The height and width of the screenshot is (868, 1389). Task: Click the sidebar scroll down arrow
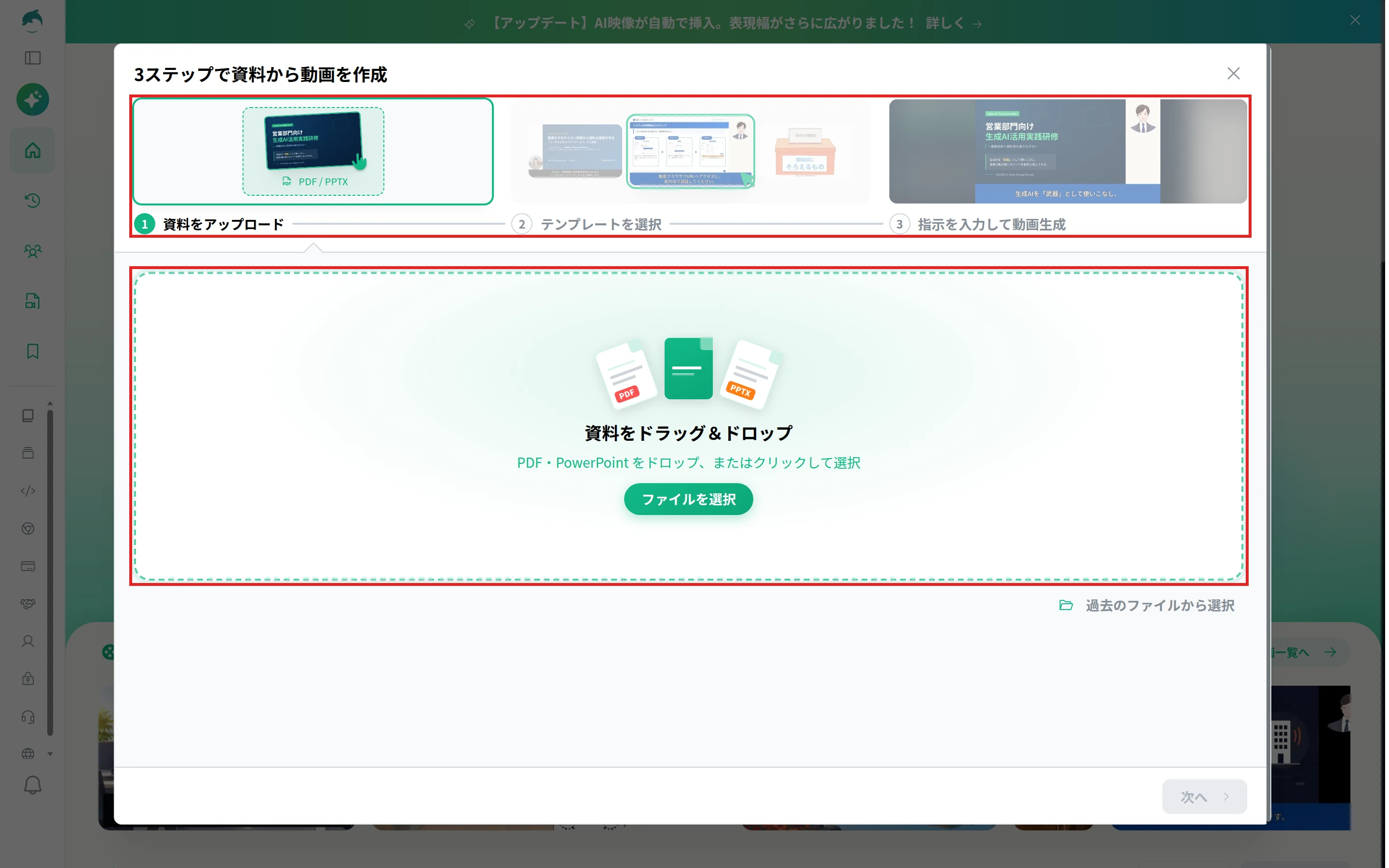point(50,754)
